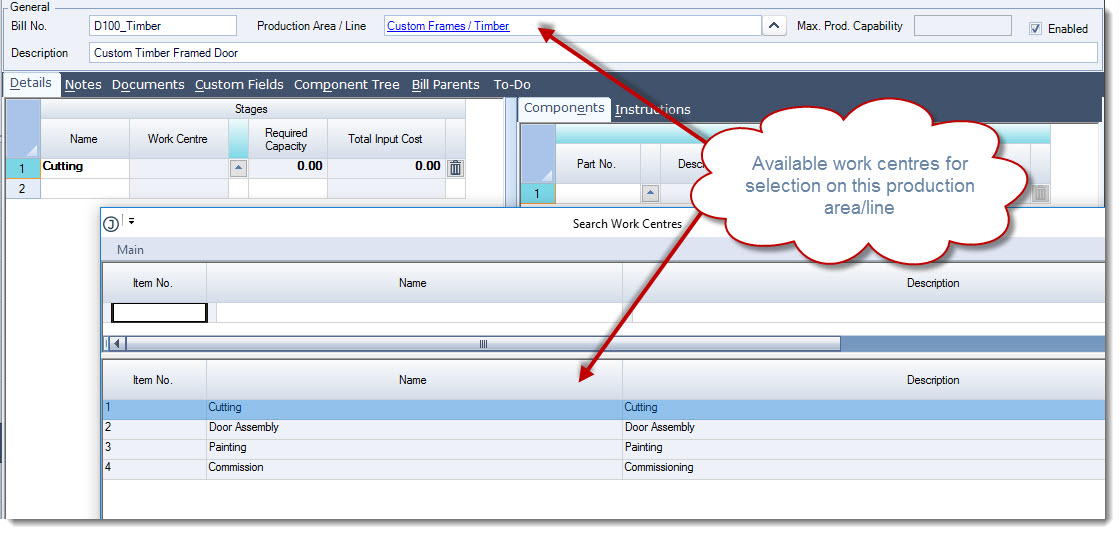
Task: Delete the Cutting stage with trash icon
Action: [x=455, y=168]
